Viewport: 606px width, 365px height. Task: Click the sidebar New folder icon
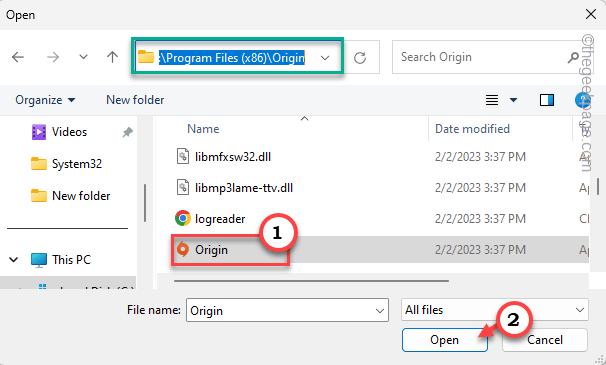(x=39, y=196)
